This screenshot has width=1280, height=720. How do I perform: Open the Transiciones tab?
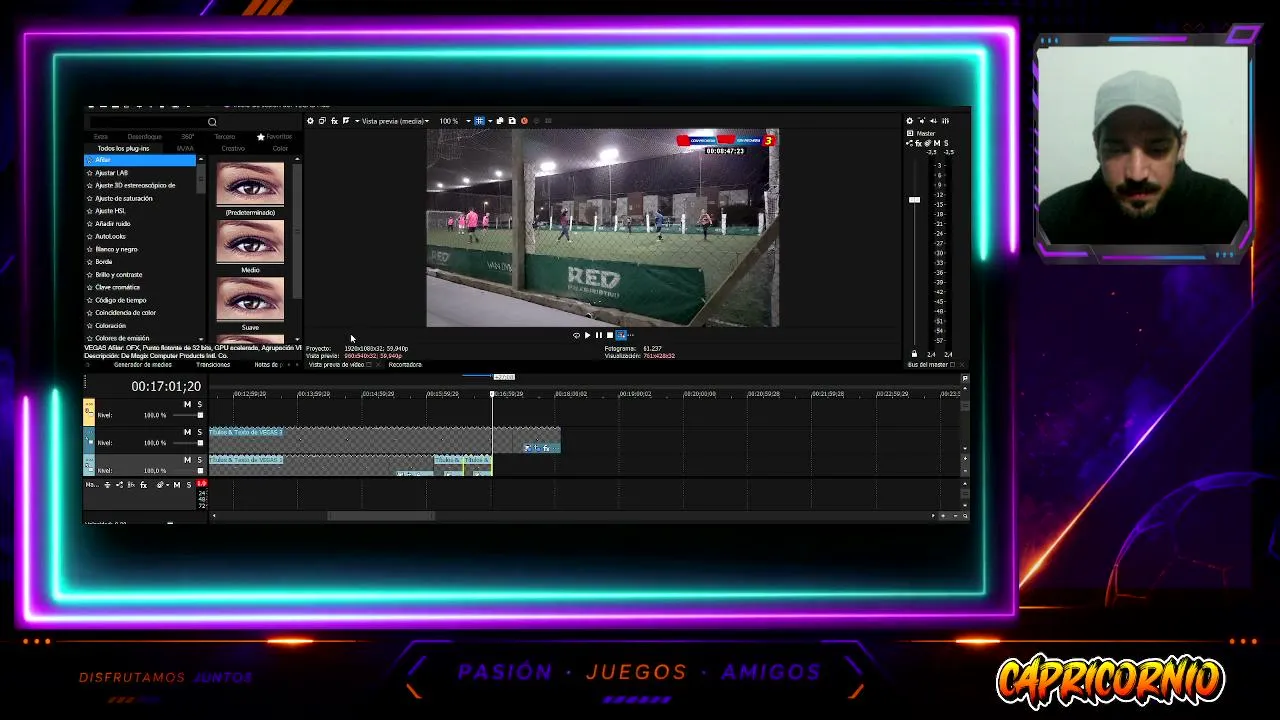tap(213, 365)
